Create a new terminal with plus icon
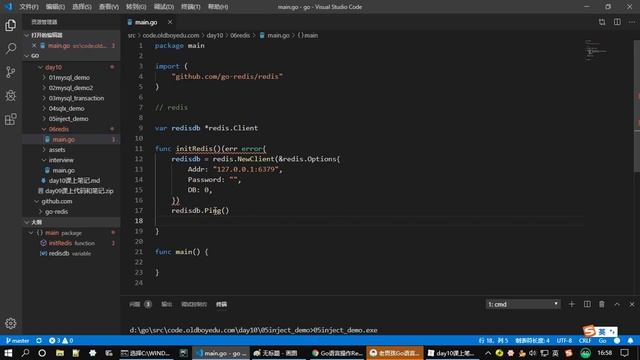The image size is (640, 360). tap(571, 304)
